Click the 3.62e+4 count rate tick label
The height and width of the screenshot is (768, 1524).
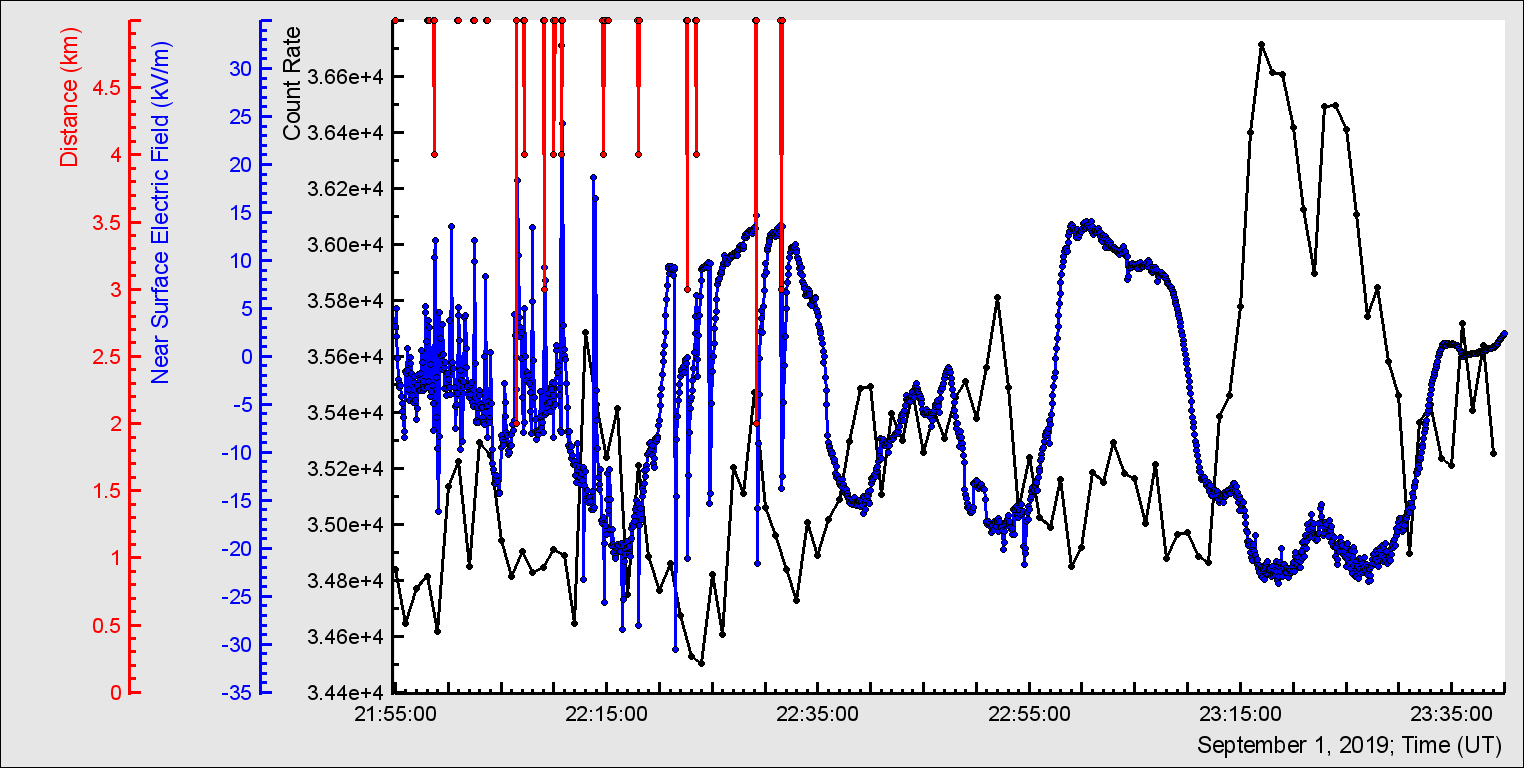pyautogui.click(x=344, y=189)
